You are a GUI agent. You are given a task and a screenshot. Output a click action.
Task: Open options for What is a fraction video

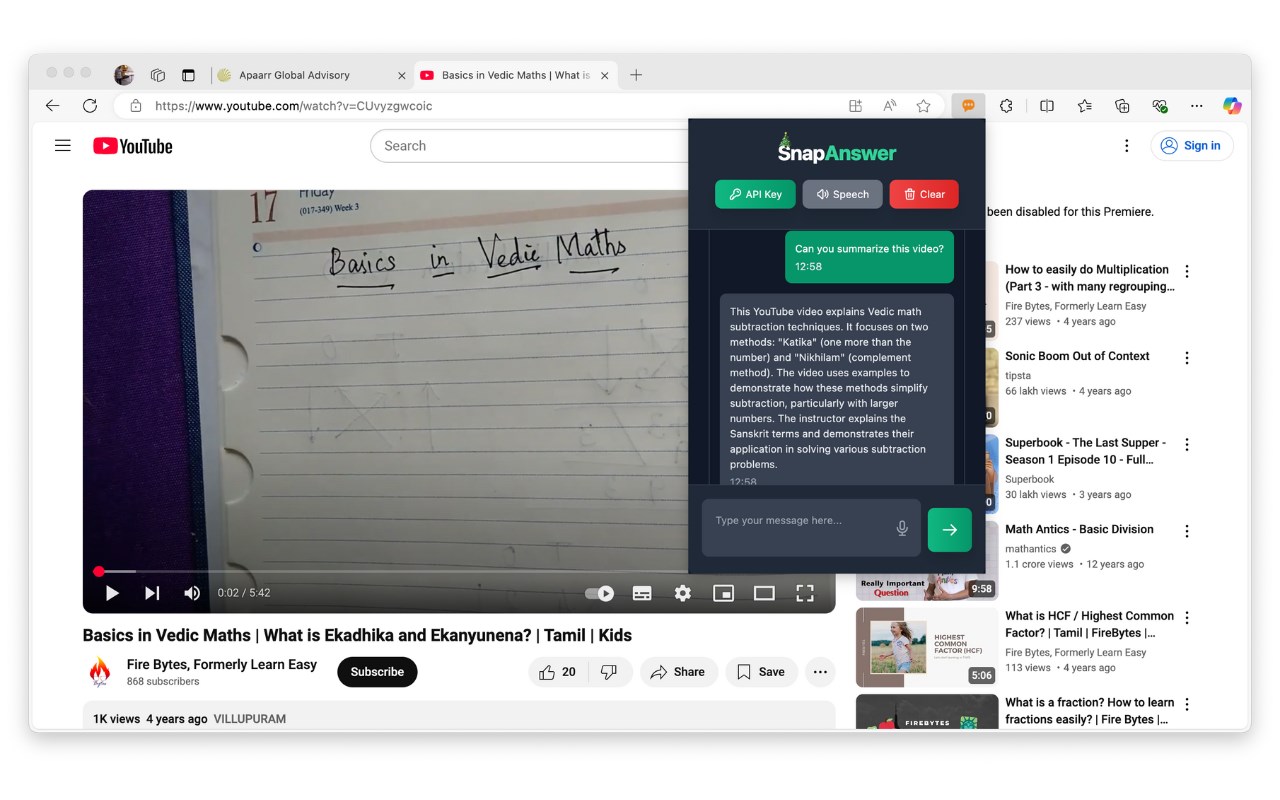click(1187, 704)
